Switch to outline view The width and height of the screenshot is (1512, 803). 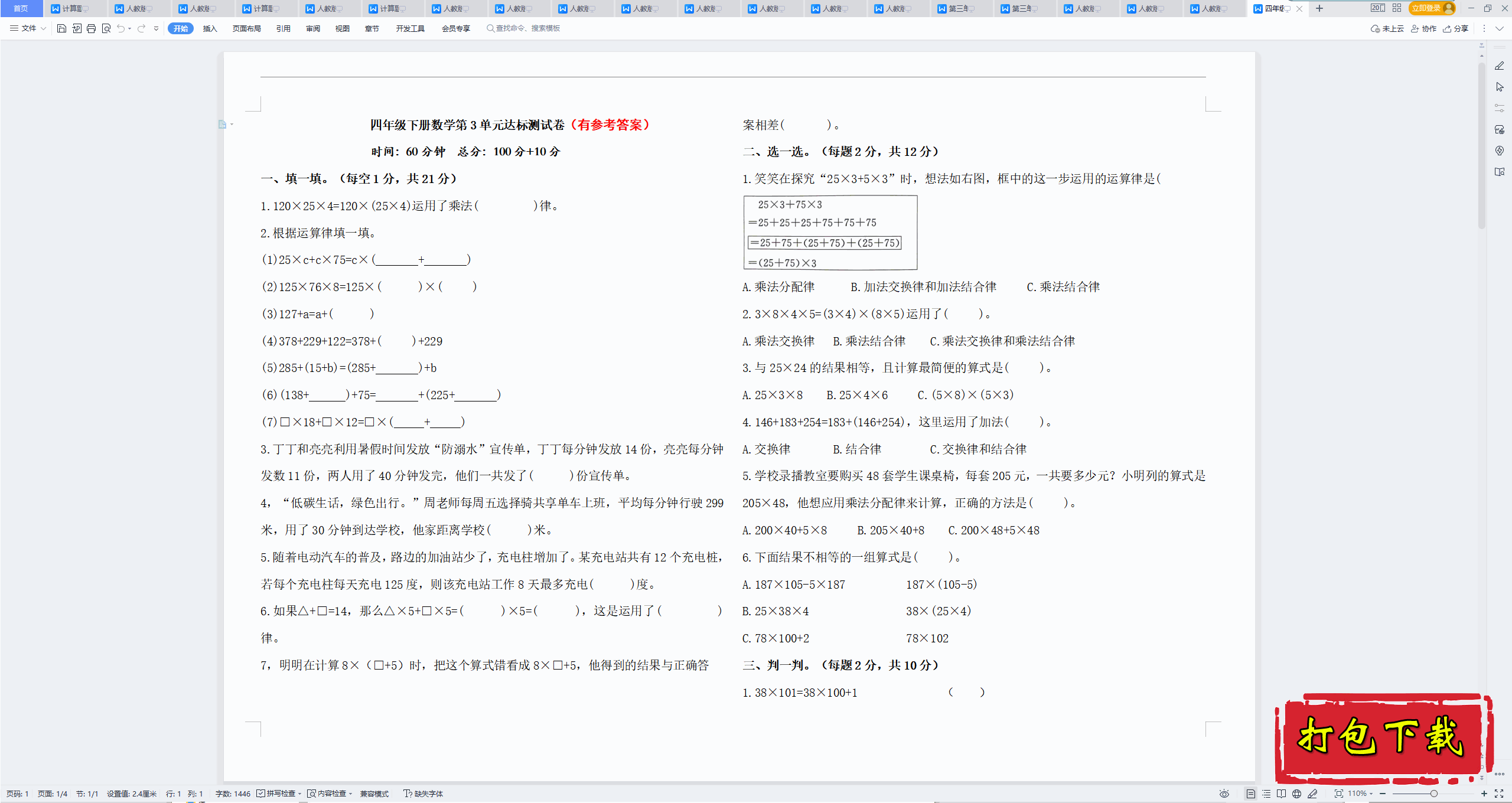point(1266,794)
